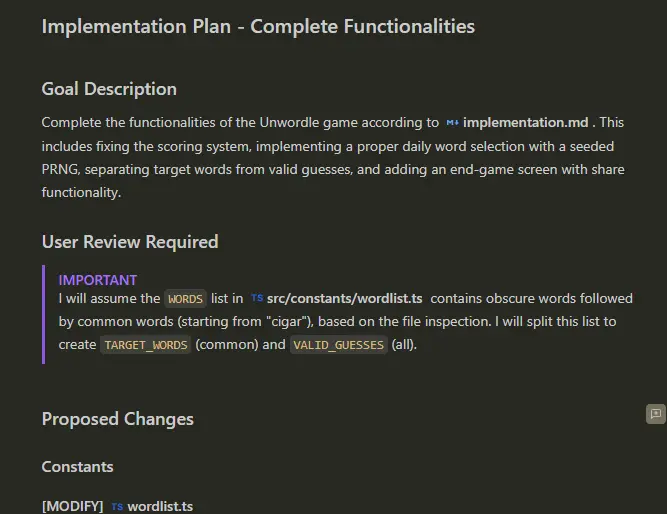Viewport: 667px width, 514px height.
Task: Click the VALID_GUESSES inline code chip
Action: pyautogui.click(x=338, y=345)
